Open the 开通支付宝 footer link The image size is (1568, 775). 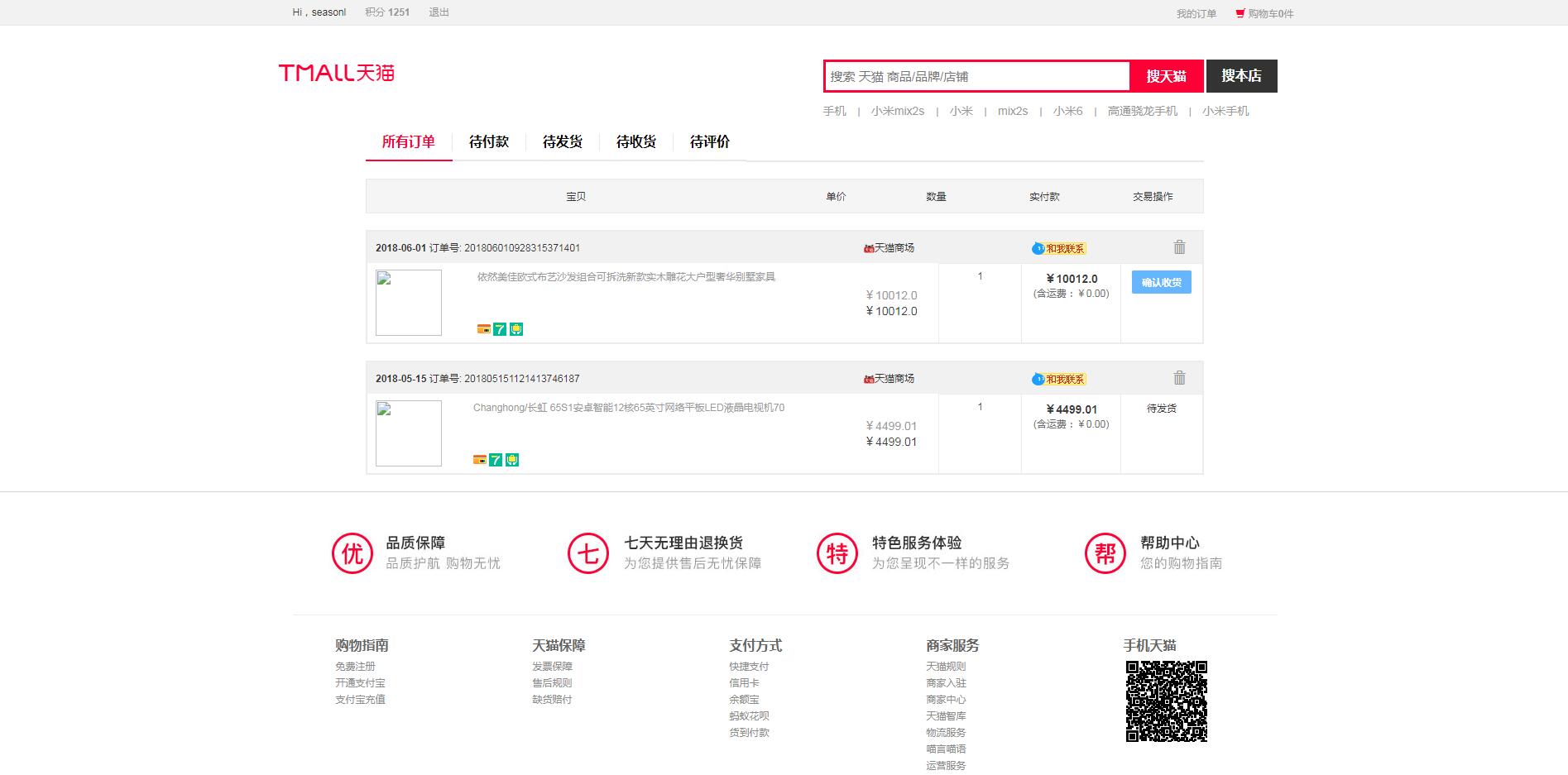click(360, 683)
